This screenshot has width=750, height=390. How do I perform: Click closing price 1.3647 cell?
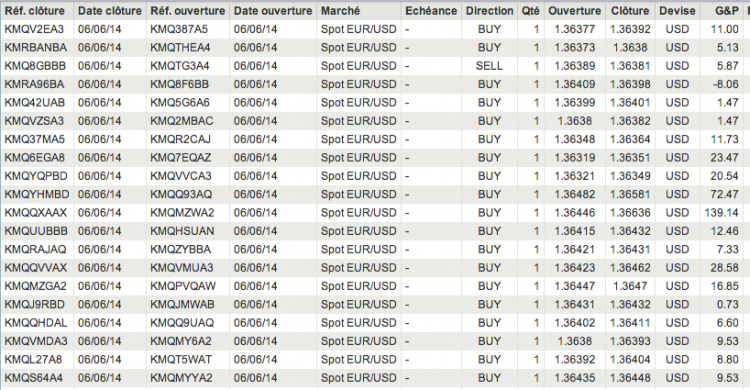point(630,286)
